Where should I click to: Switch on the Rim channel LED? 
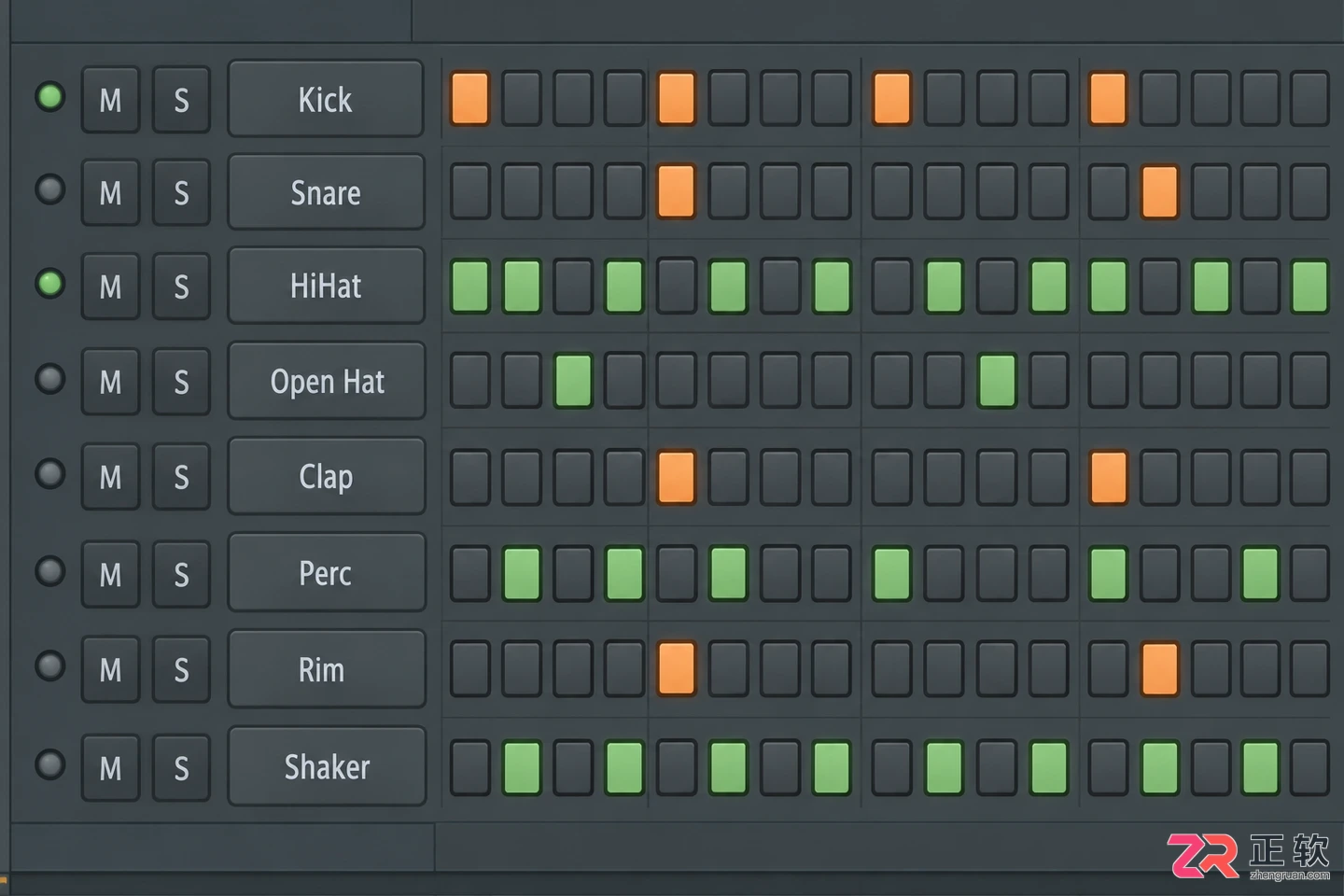tap(49, 666)
